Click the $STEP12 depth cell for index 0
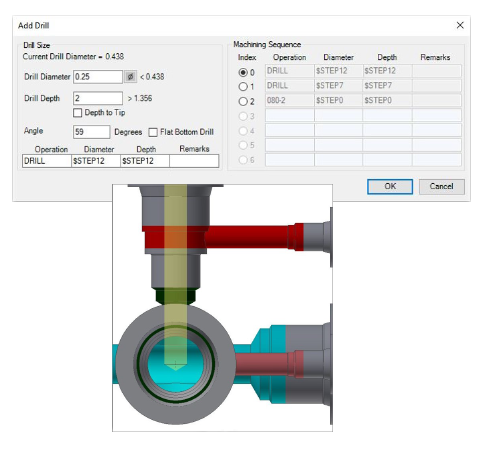 [387, 71]
